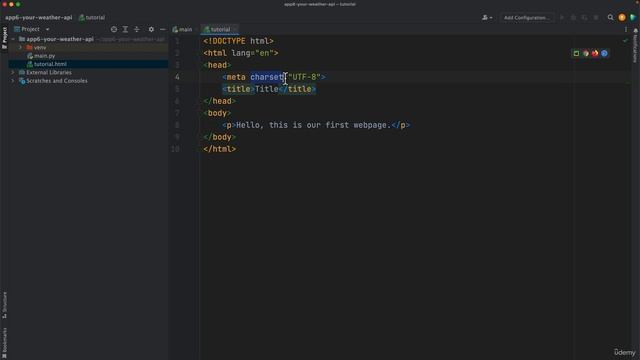The width and height of the screenshot is (640, 360).
Task: Click lang="en" attribute in html tag
Action: coord(253,53)
